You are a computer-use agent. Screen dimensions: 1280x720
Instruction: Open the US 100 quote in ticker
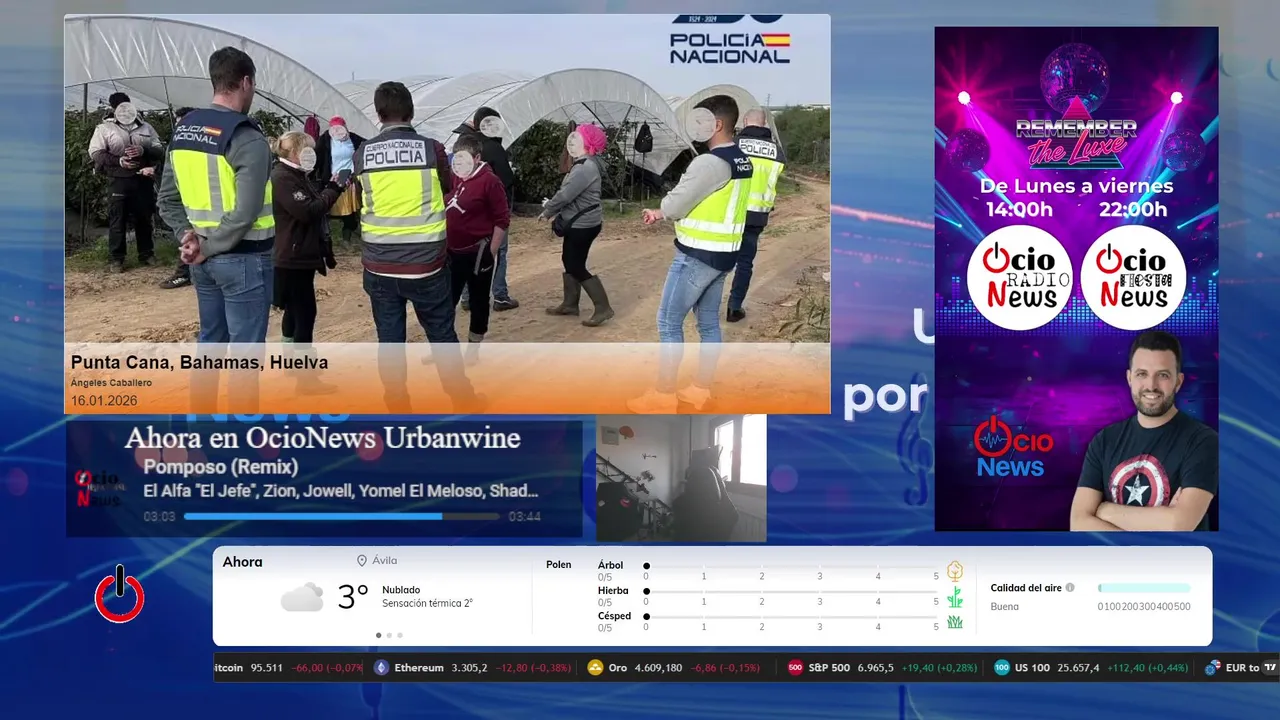(1092, 668)
